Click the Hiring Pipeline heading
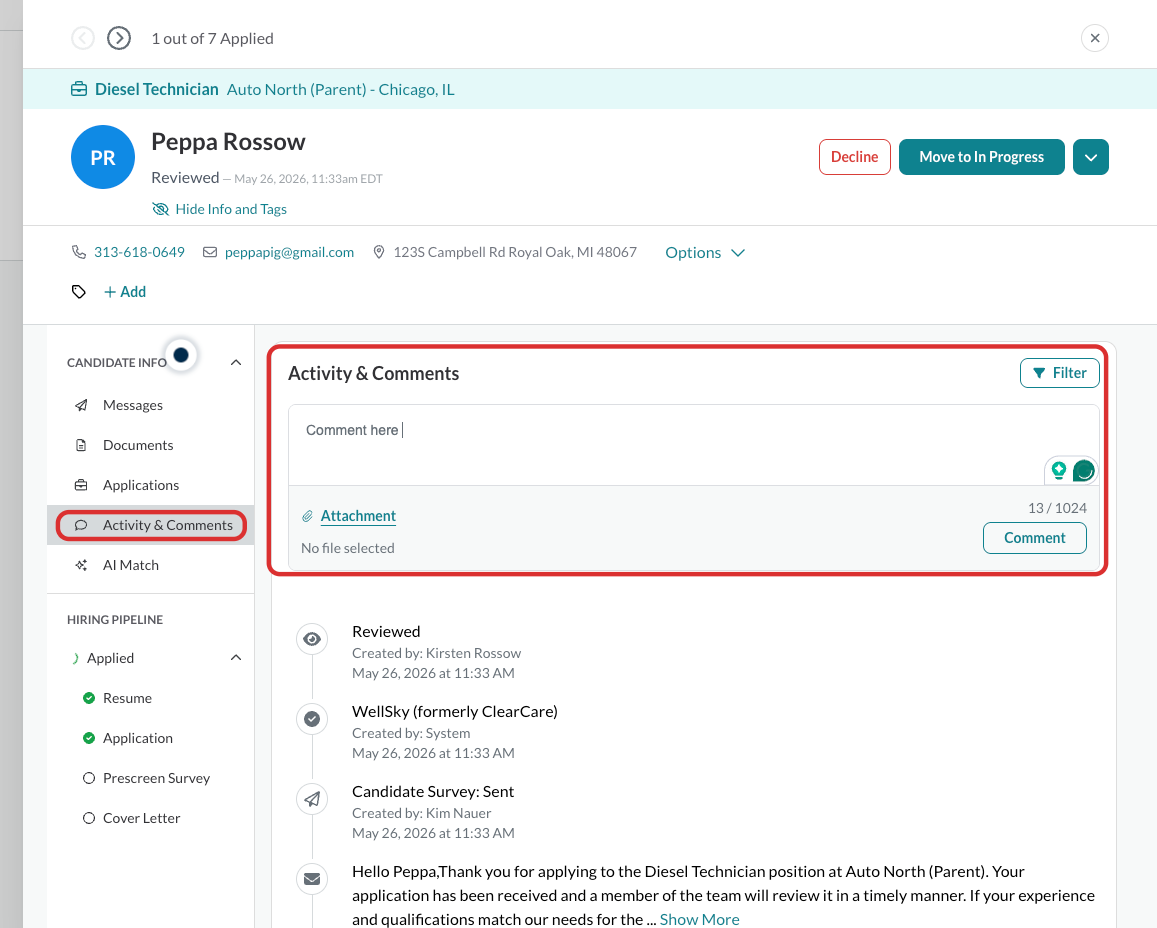1157x928 pixels. coord(115,620)
